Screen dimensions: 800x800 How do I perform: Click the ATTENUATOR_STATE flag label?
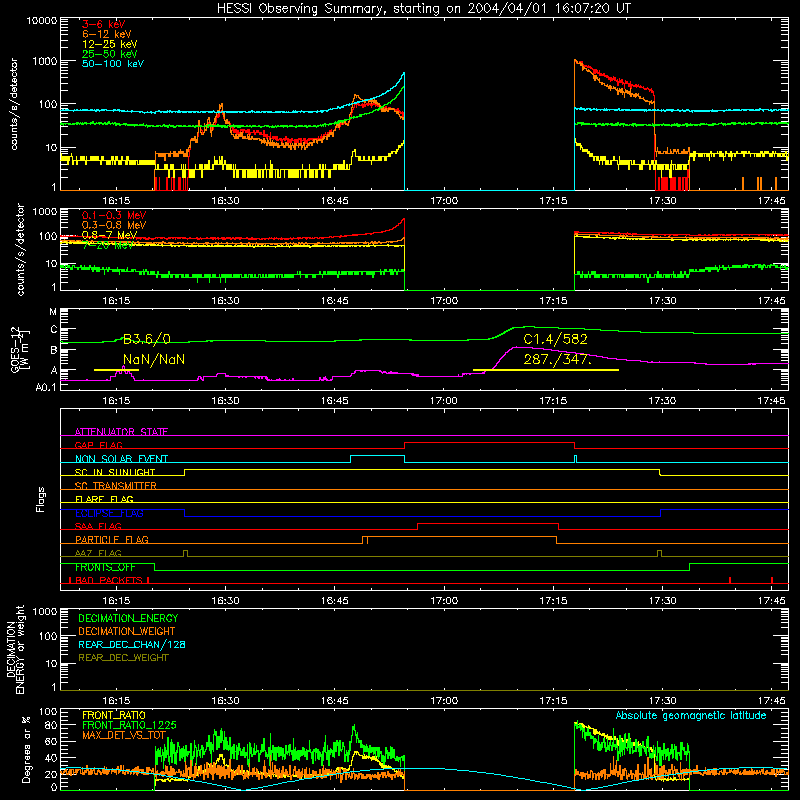(121, 432)
